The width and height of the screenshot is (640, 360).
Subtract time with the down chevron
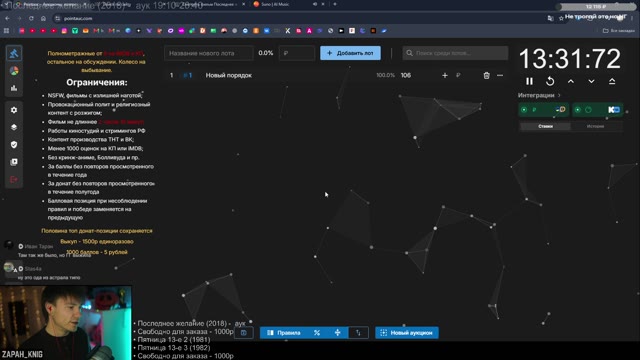591,81
